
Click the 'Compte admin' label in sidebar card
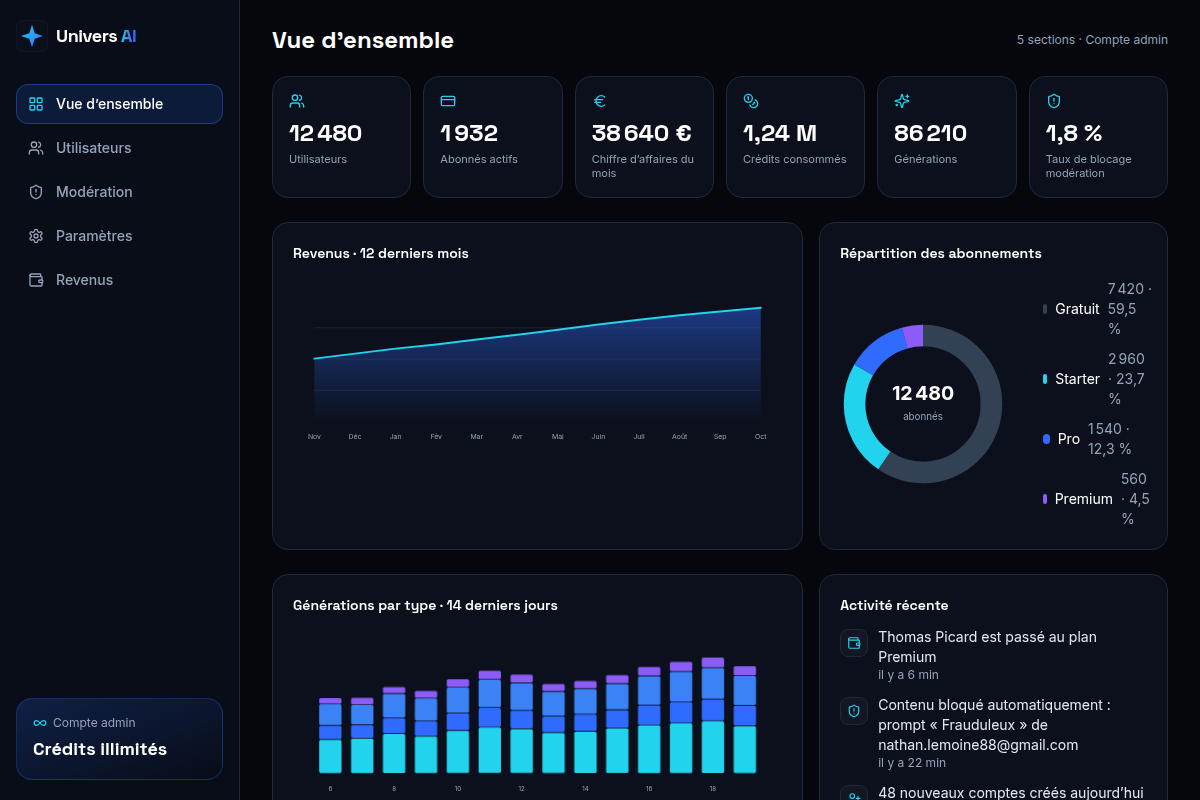pos(94,723)
